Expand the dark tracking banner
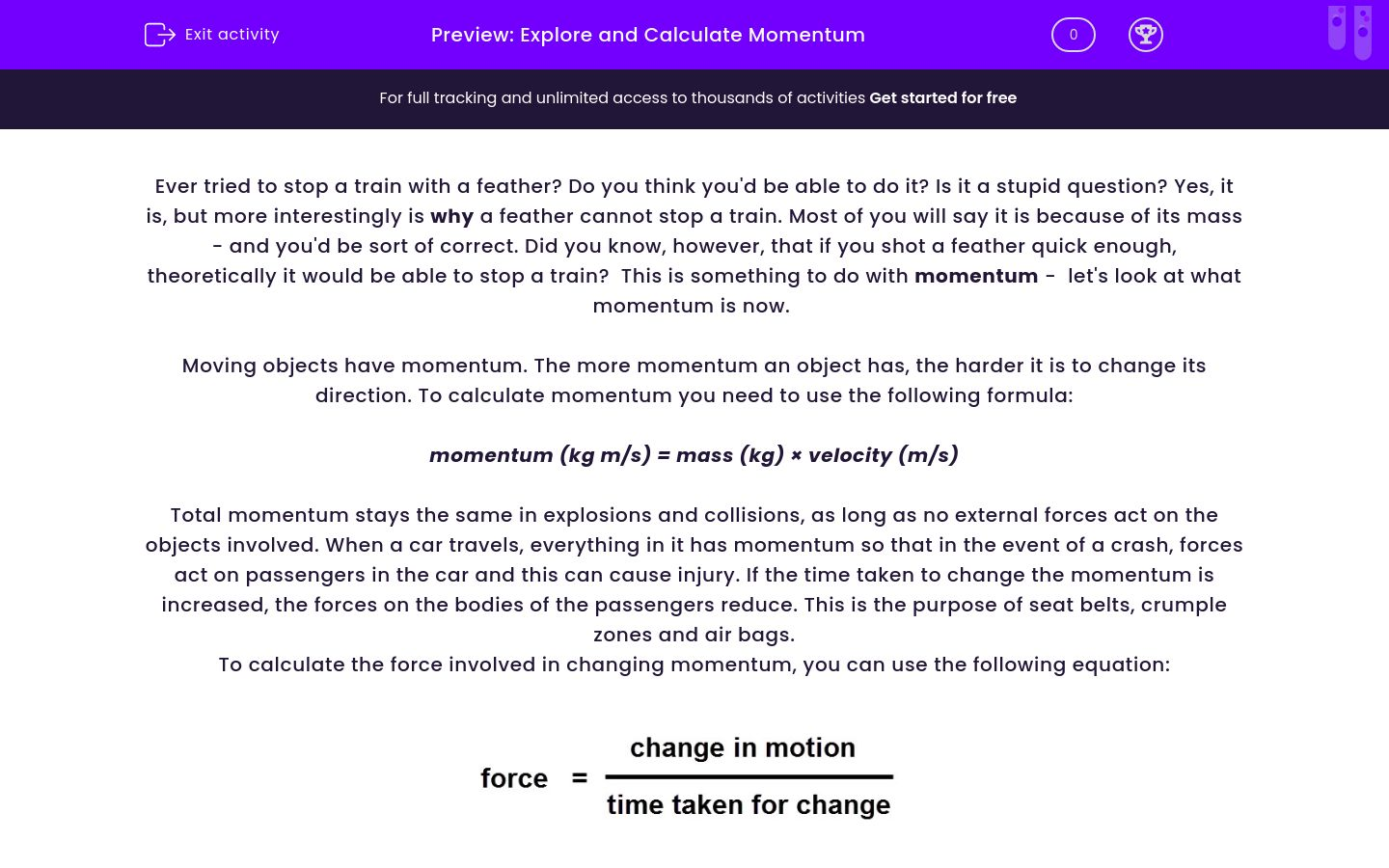Viewport: 1389px width, 868px height. click(x=694, y=98)
